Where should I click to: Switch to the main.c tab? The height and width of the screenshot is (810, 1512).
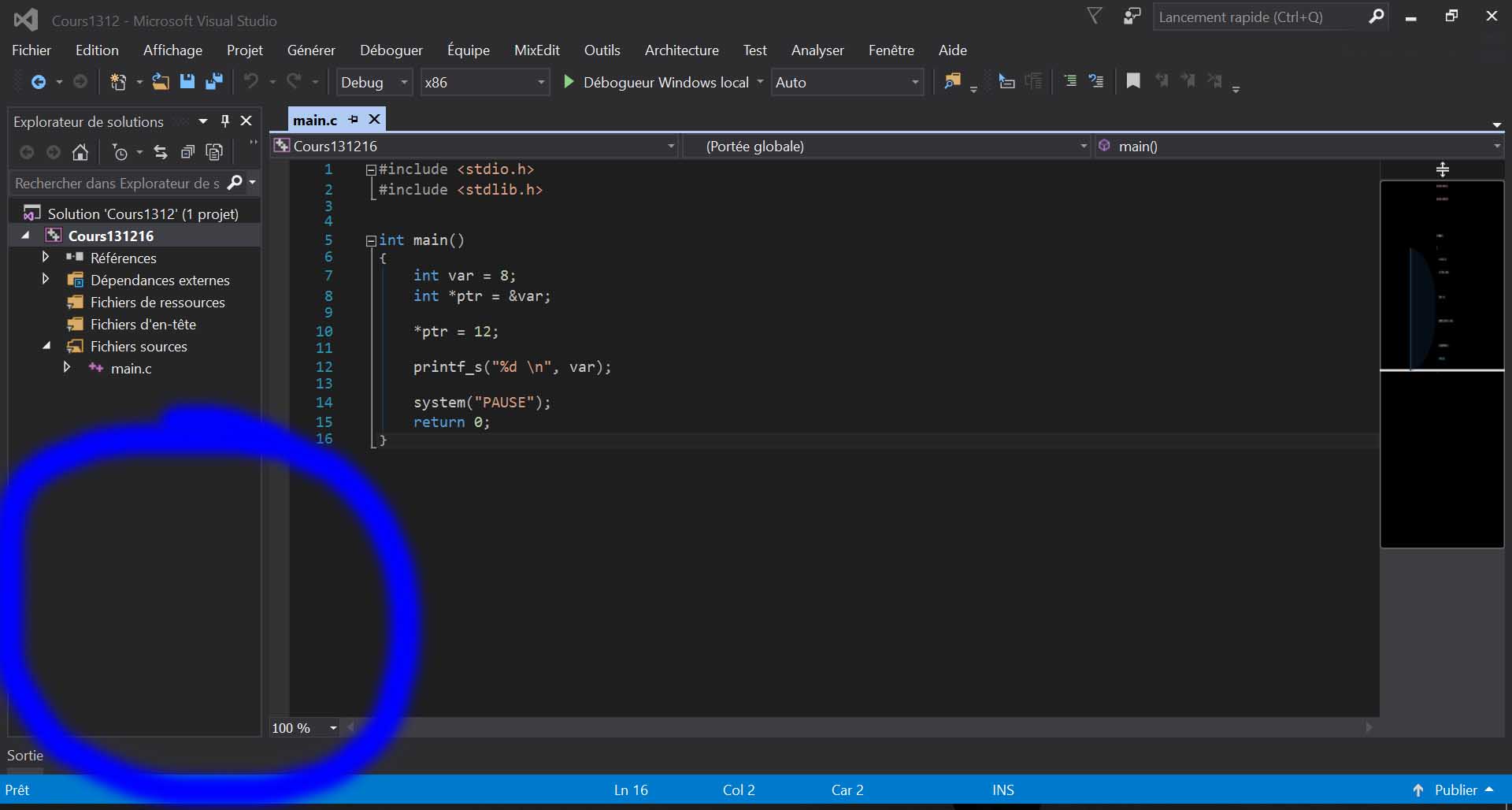[x=315, y=120]
